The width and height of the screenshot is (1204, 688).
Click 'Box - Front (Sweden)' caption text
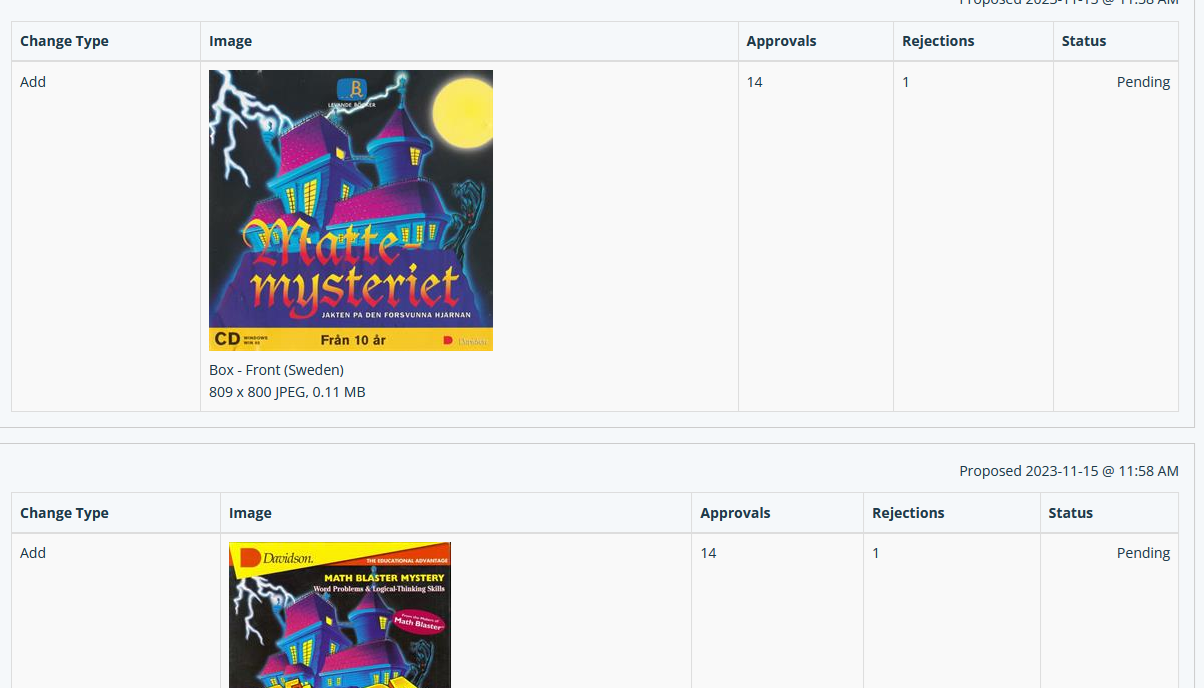click(276, 370)
